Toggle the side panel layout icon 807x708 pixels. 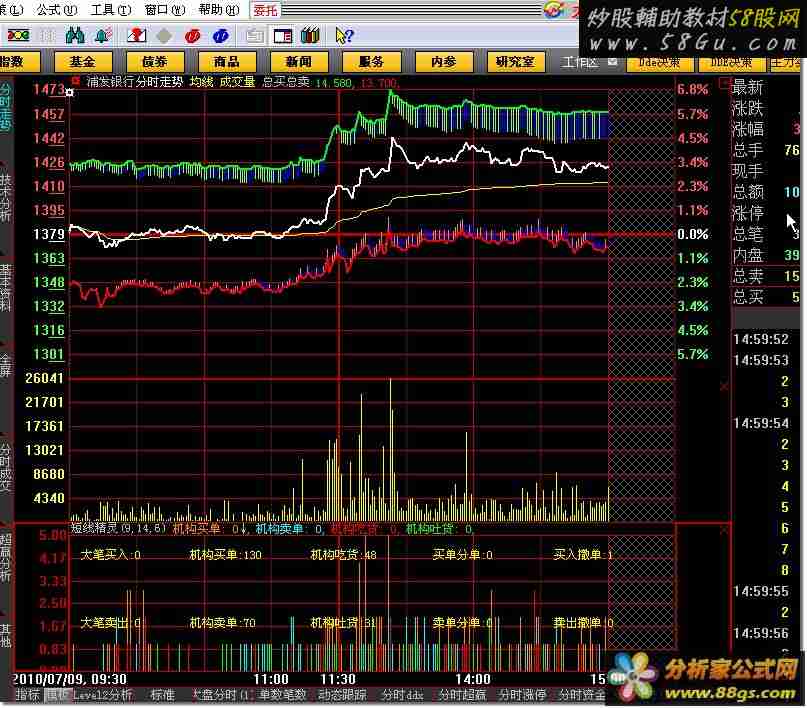[283, 36]
